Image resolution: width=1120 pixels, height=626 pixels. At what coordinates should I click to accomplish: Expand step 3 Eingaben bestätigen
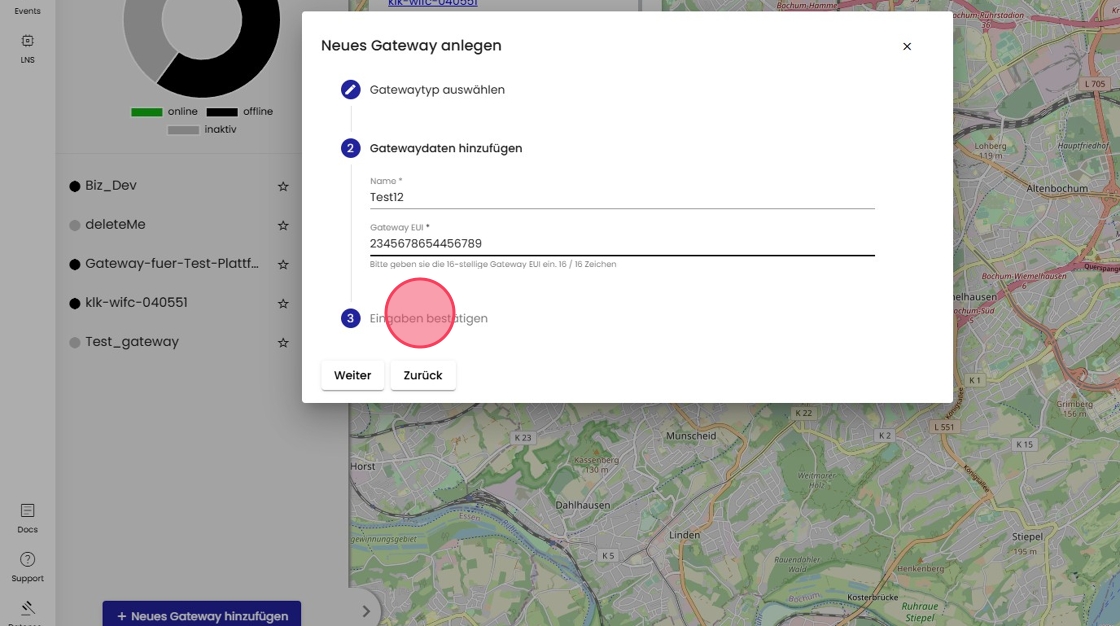pos(428,318)
